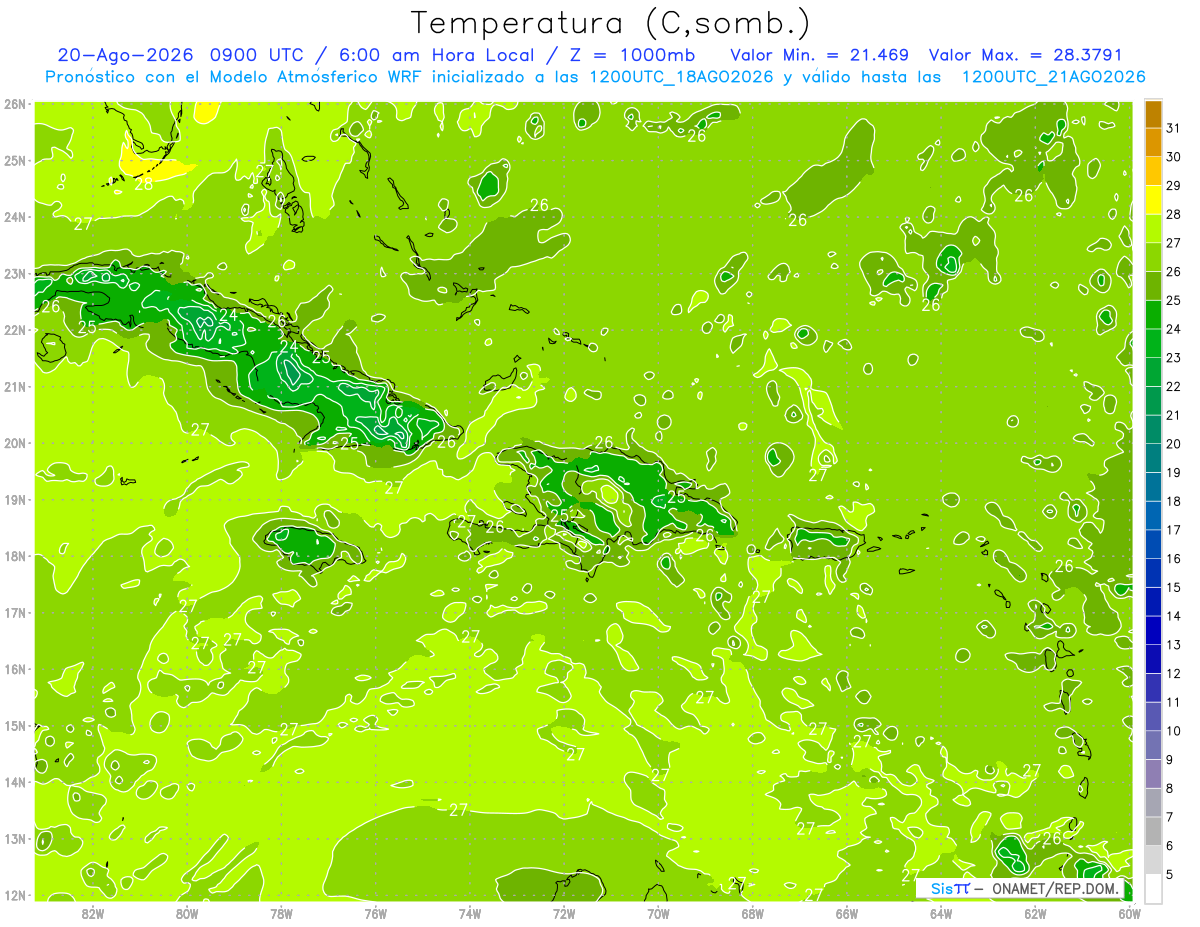Select the gray legend swatch between 6 and 7

pyautogui.click(x=1153, y=831)
